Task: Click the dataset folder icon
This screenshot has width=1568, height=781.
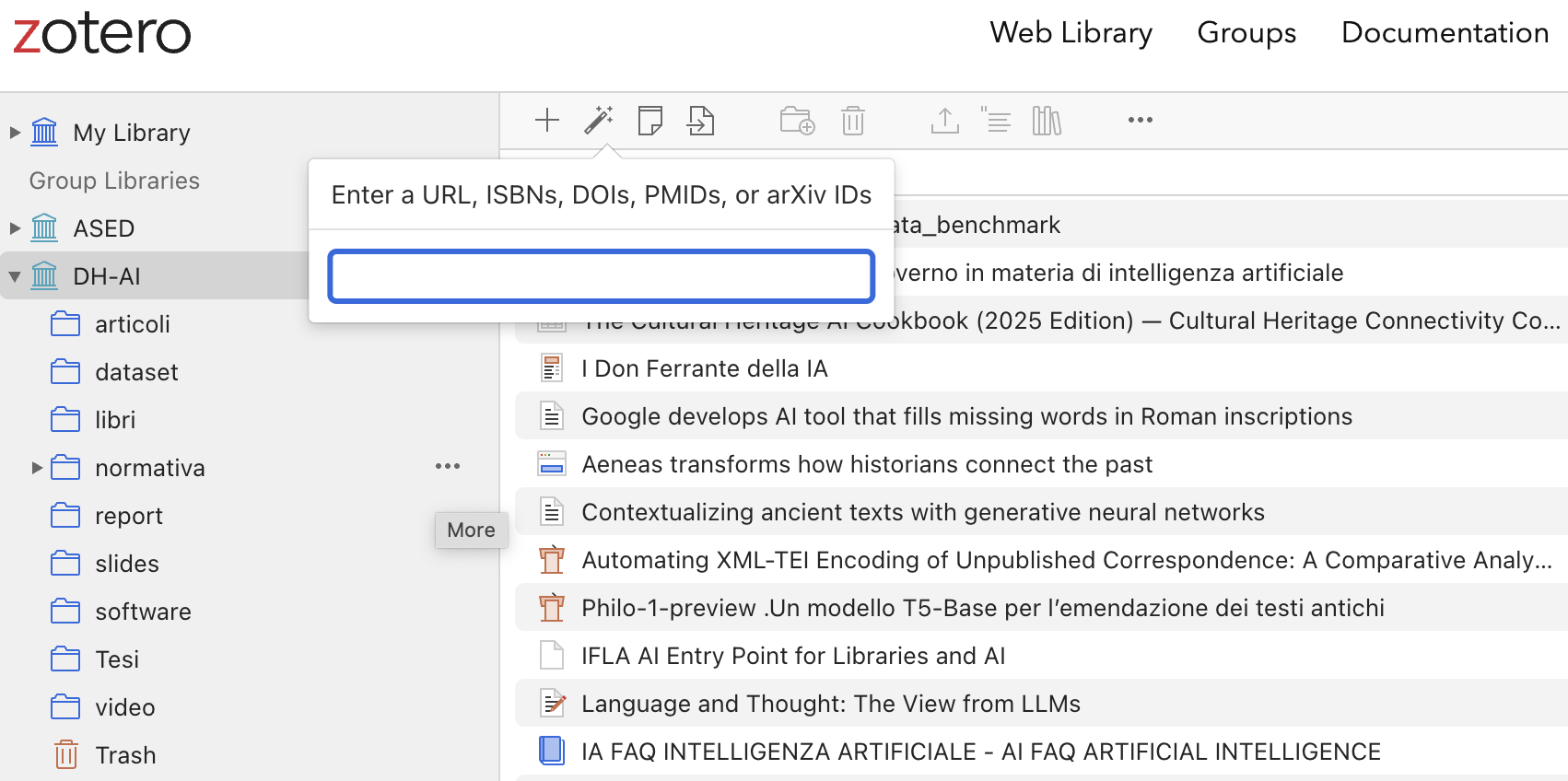Action: (65, 371)
